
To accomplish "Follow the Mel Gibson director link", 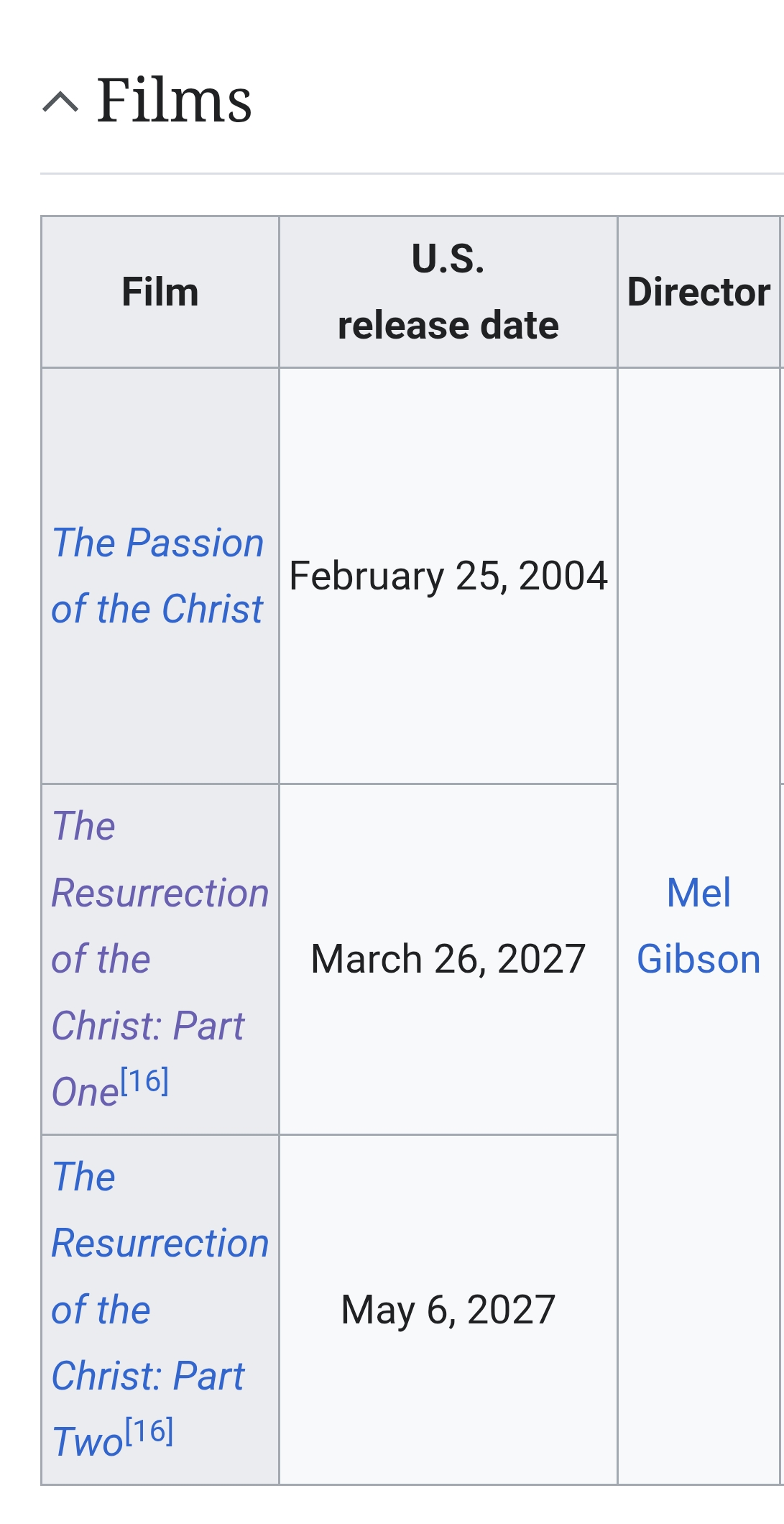I will coord(698,926).
